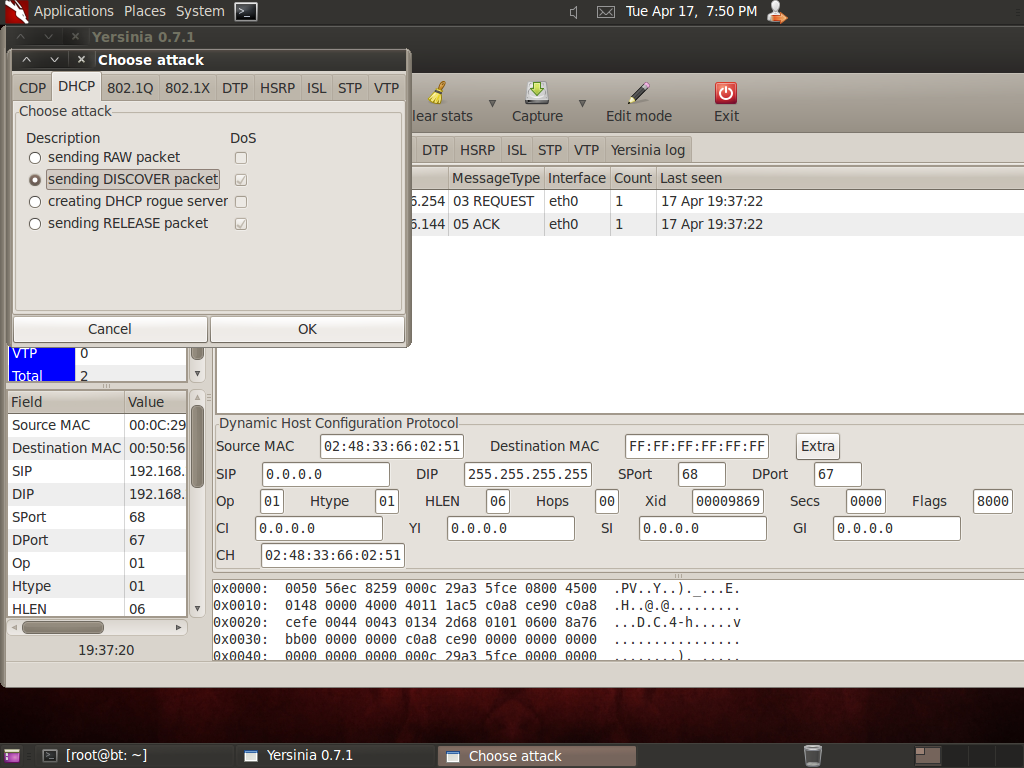Toggle DoS checkbox for sending RELEASE packet
The width and height of the screenshot is (1024, 768).
click(241, 224)
